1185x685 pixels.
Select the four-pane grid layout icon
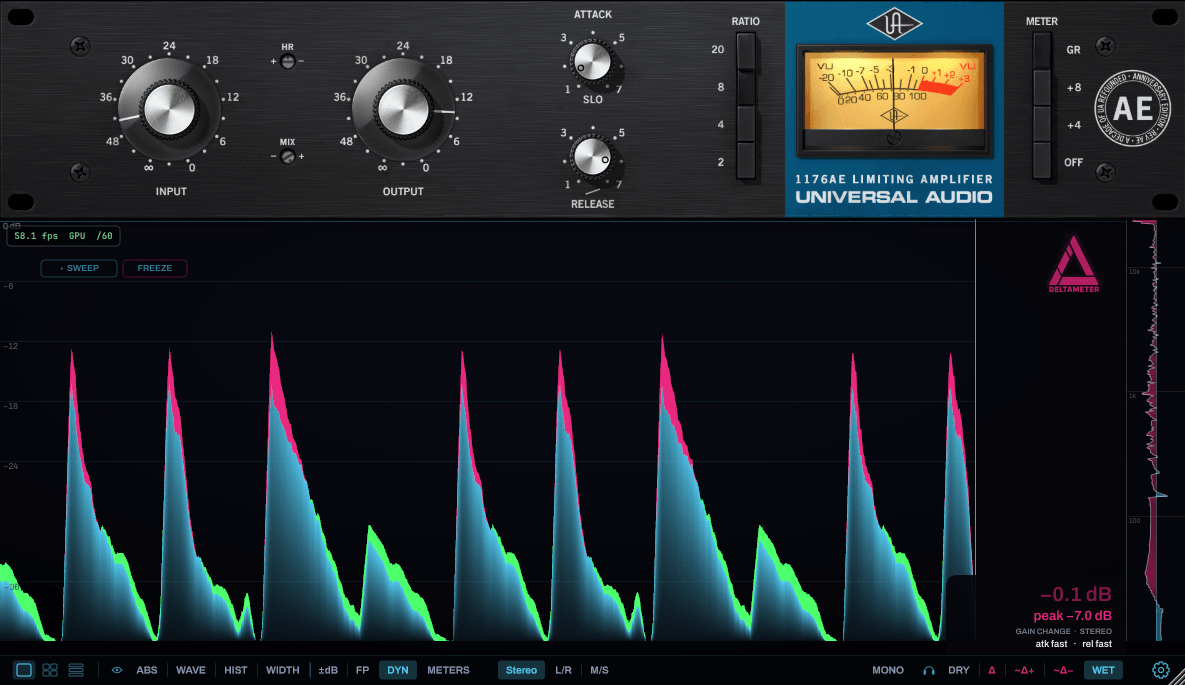(x=50, y=670)
